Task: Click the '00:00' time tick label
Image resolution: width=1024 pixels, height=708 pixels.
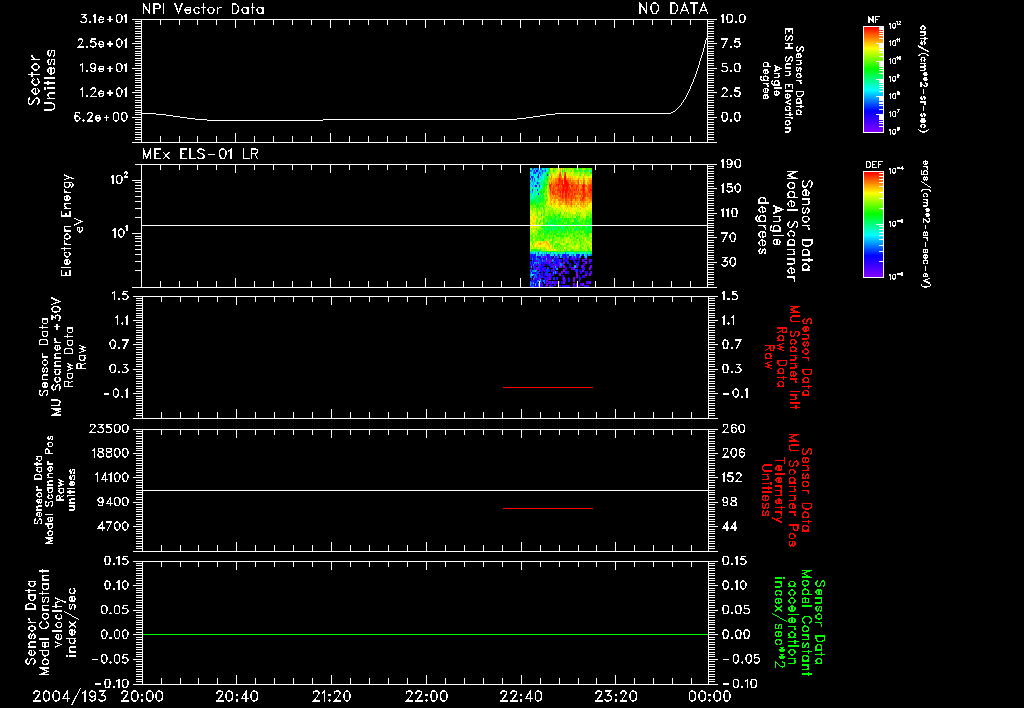Action: pos(709,696)
